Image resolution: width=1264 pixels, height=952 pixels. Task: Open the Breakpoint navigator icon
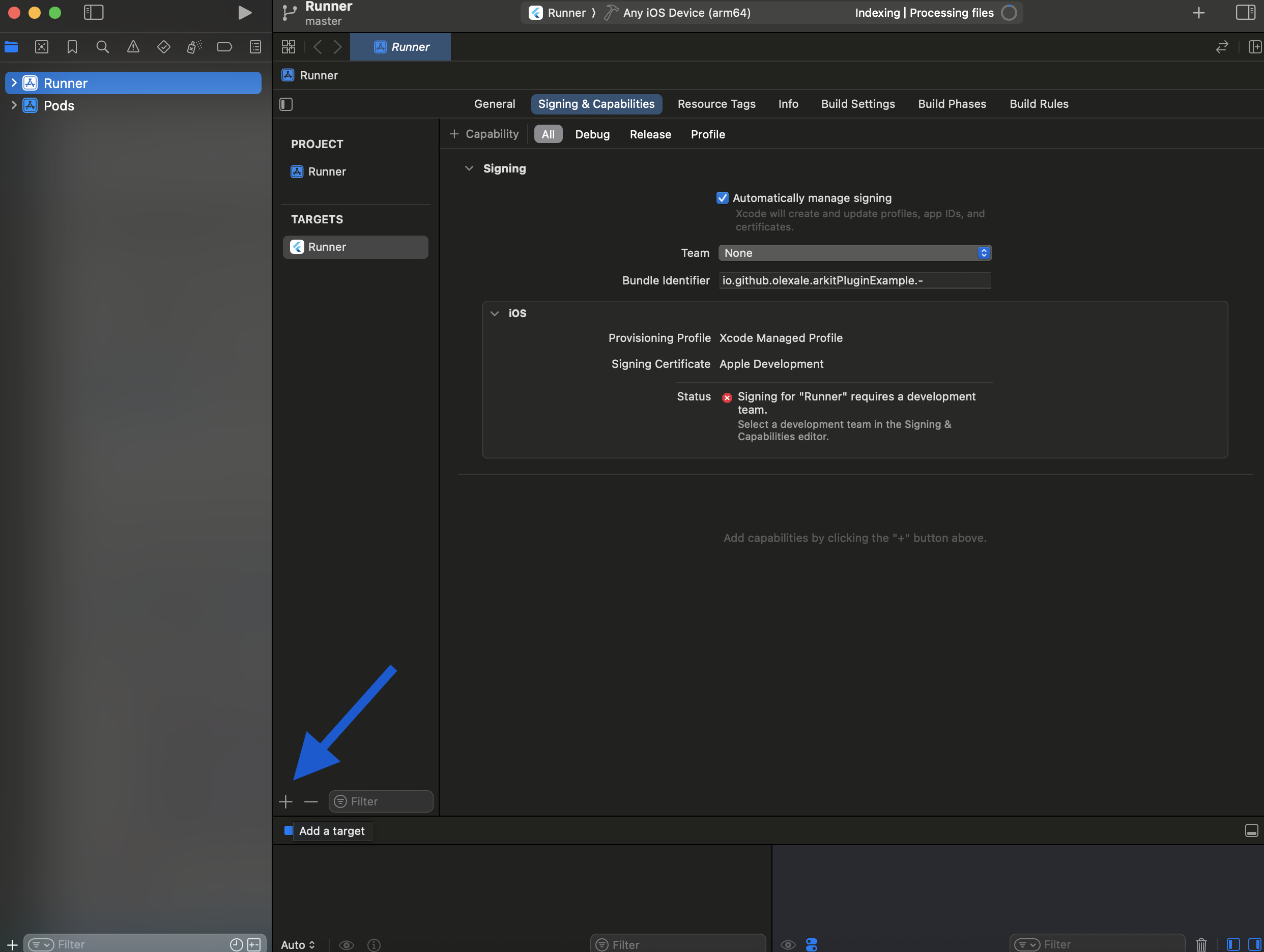coord(224,47)
